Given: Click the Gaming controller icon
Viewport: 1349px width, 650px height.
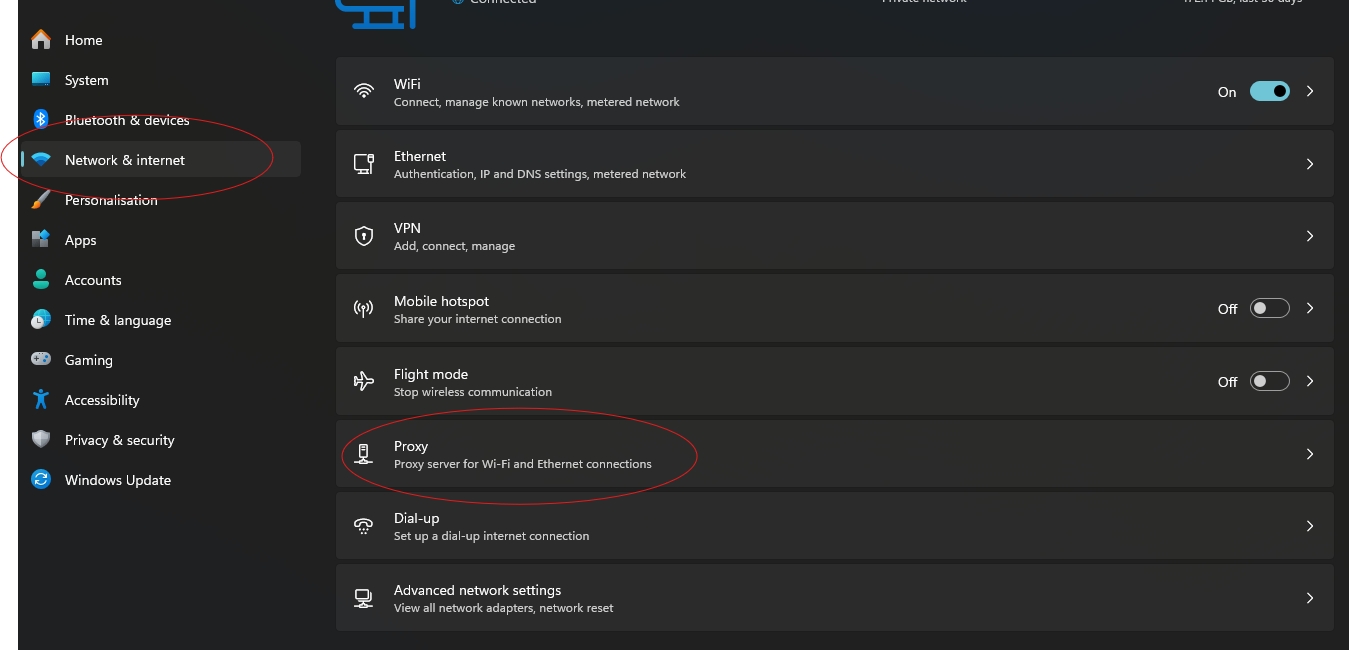Looking at the screenshot, I should point(41,360).
